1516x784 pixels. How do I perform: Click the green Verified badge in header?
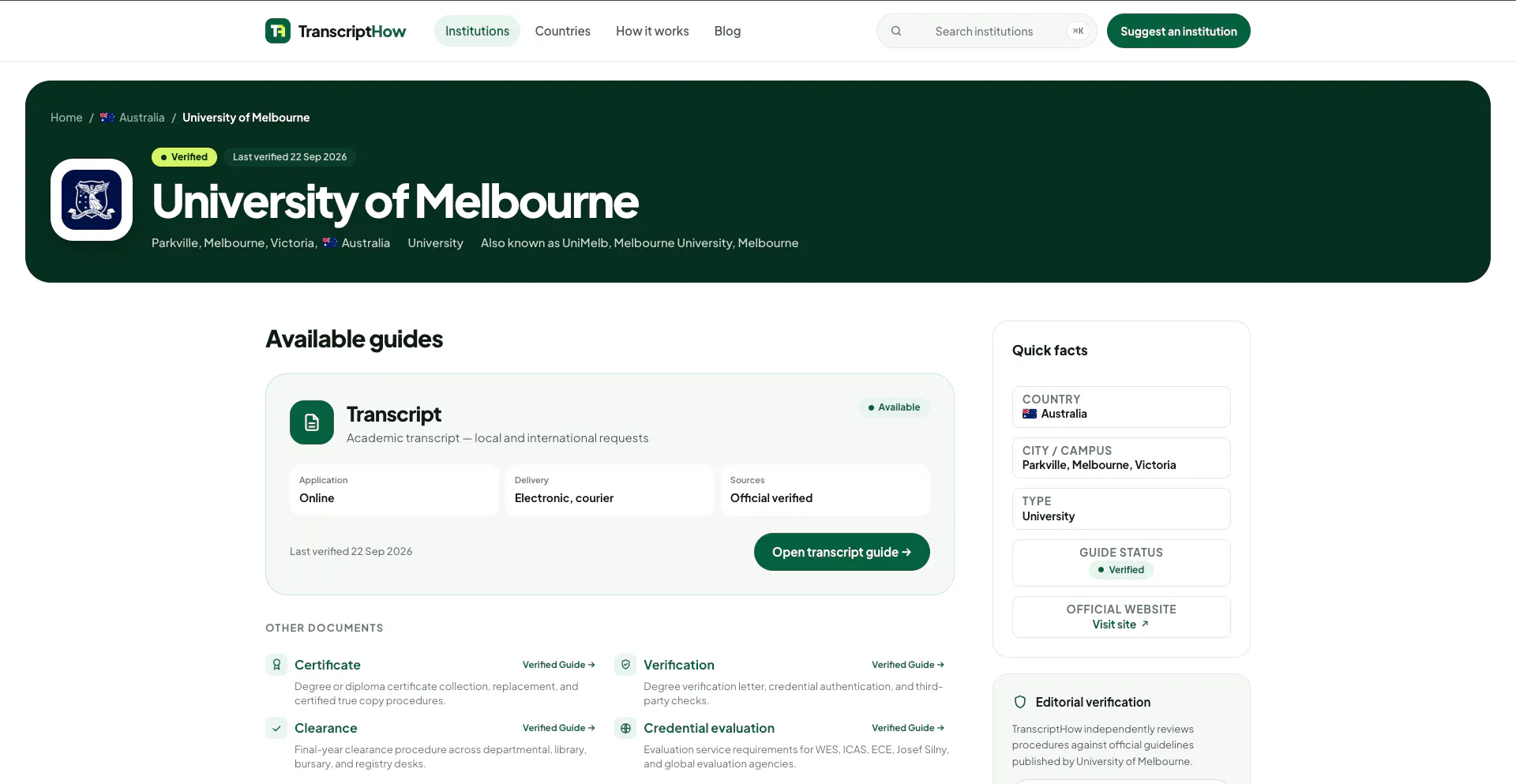click(184, 157)
